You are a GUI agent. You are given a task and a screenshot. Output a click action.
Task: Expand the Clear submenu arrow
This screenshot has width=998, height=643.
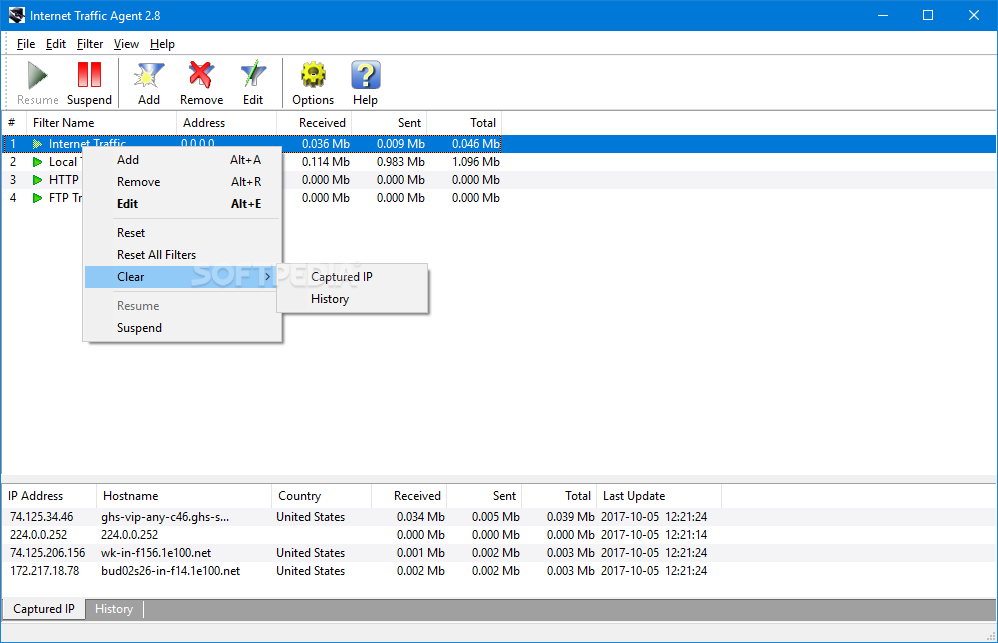pyautogui.click(x=268, y=277)
